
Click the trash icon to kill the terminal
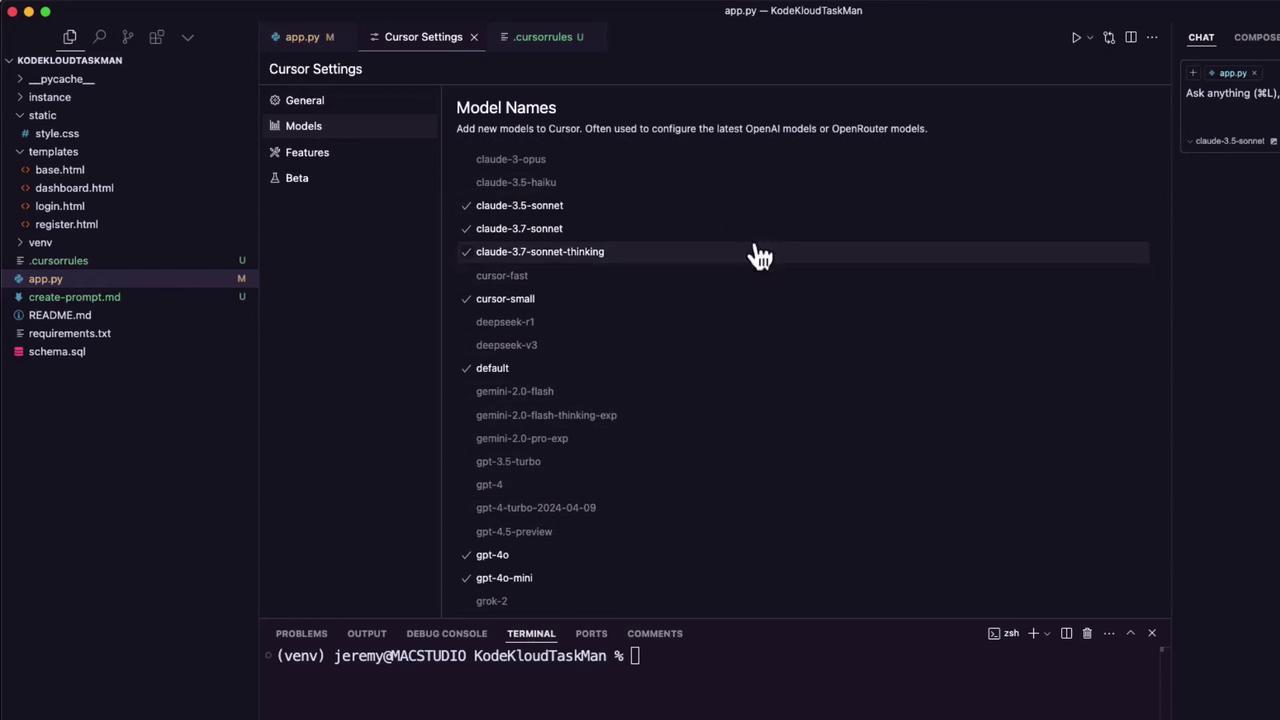1087,633
